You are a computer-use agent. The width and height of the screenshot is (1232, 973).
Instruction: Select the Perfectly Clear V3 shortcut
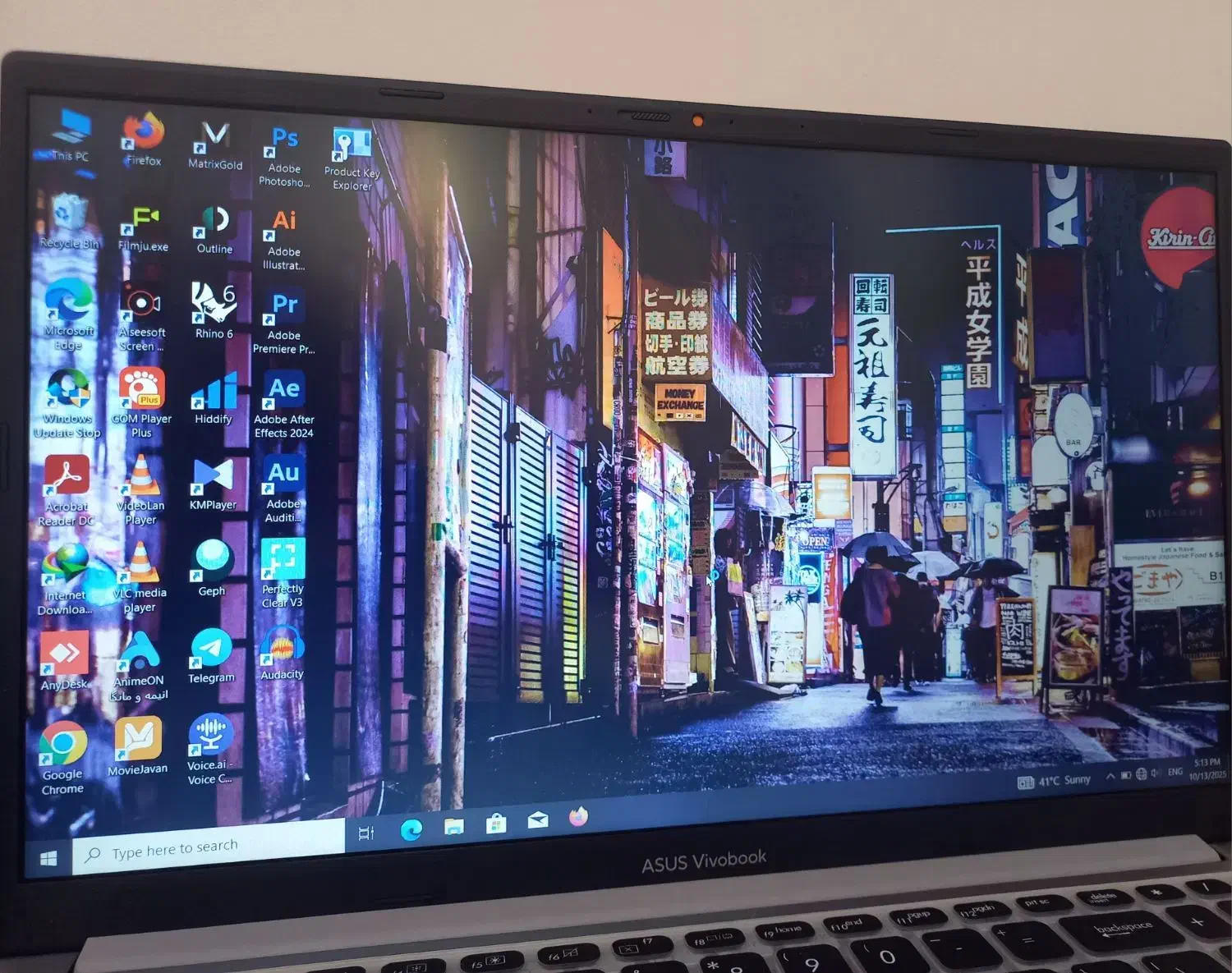pyautogui.click(x=283, y=574)
